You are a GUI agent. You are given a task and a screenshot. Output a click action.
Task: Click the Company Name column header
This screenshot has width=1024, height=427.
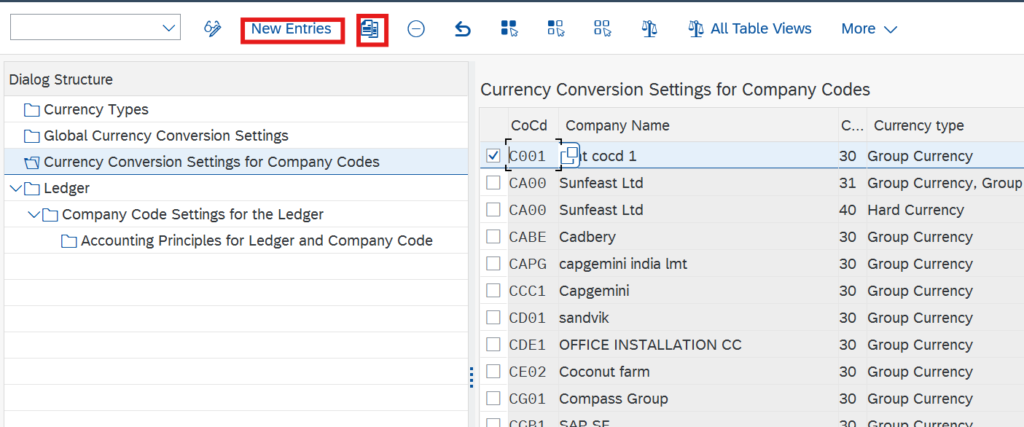pyautogui.click(x=615, y=126)
